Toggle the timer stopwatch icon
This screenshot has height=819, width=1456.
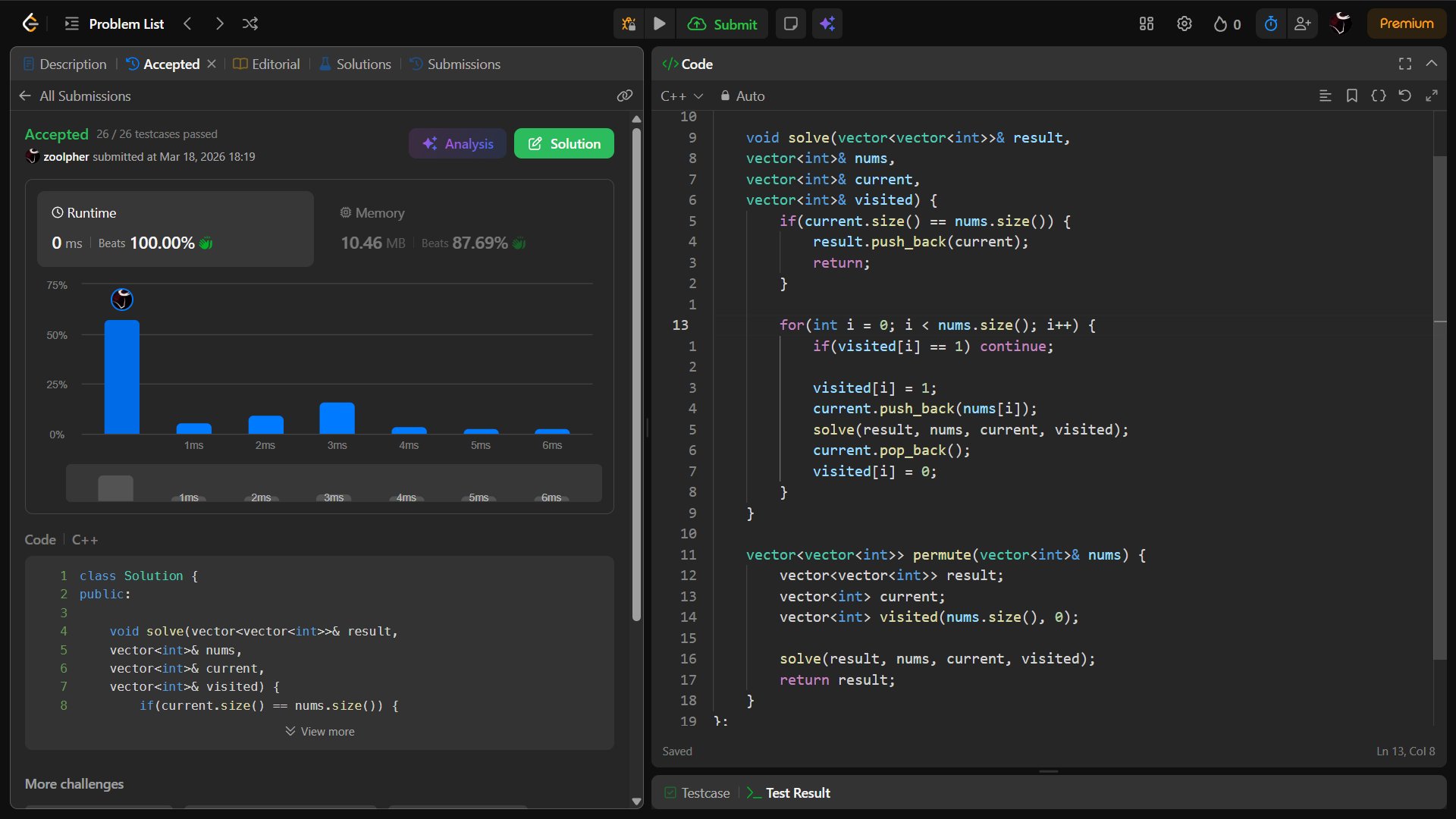[x=1270, y=24]
